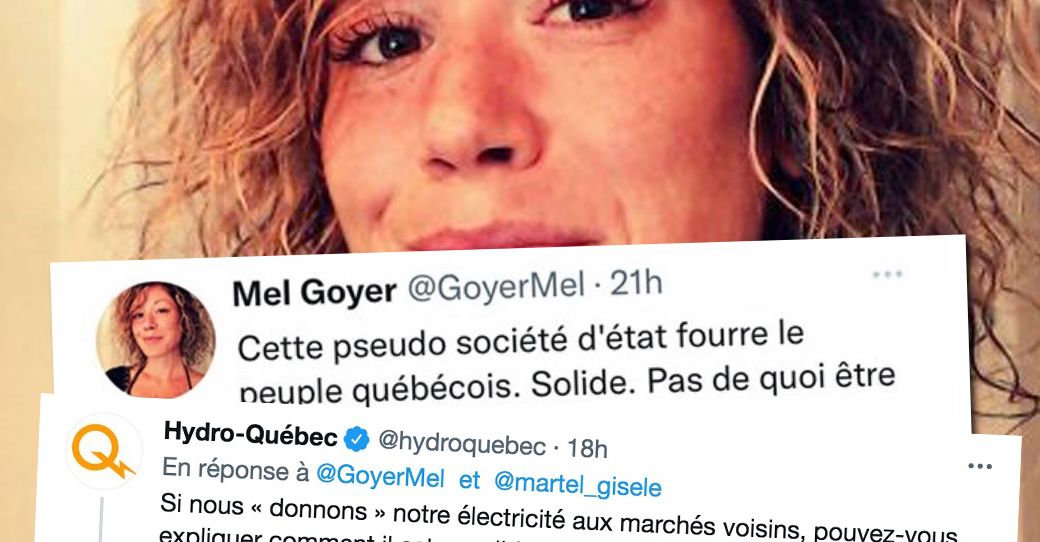Open the @GoyerMel handle in tweet header

click(x=495, y=287)
